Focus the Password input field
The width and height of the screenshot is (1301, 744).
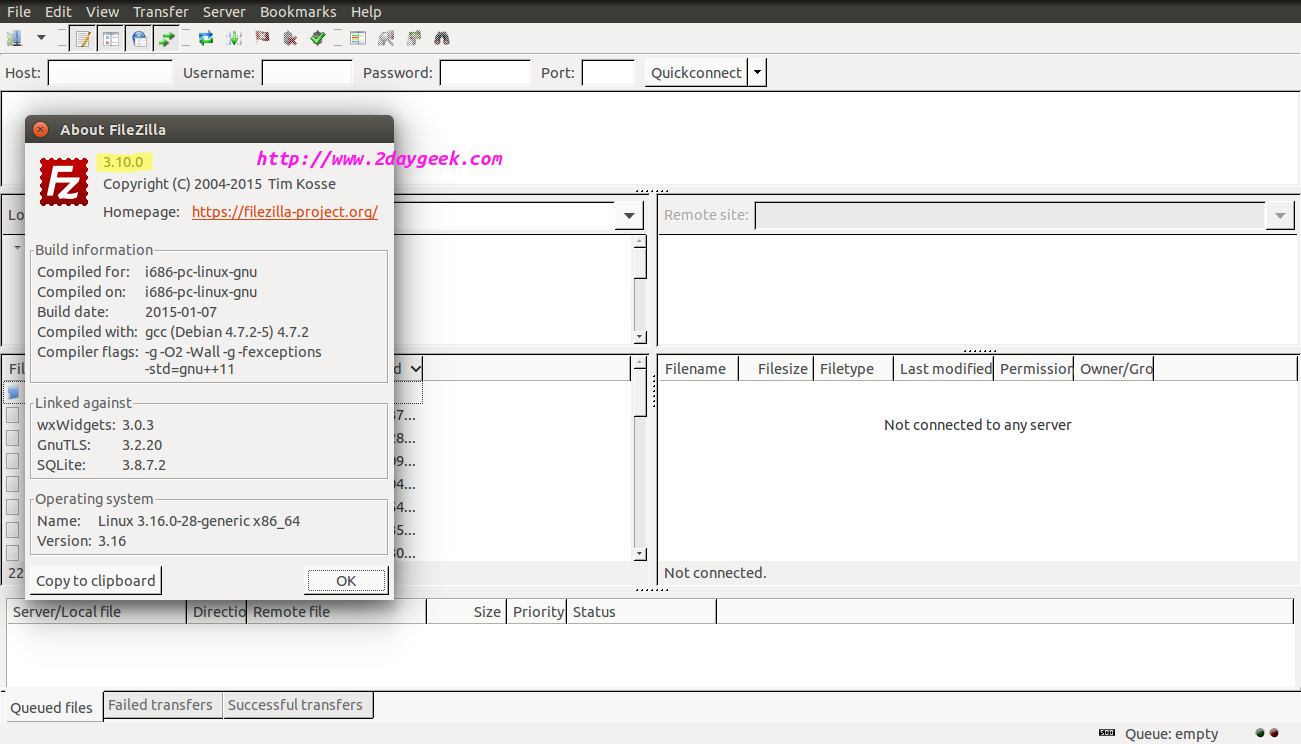[485, 73]
